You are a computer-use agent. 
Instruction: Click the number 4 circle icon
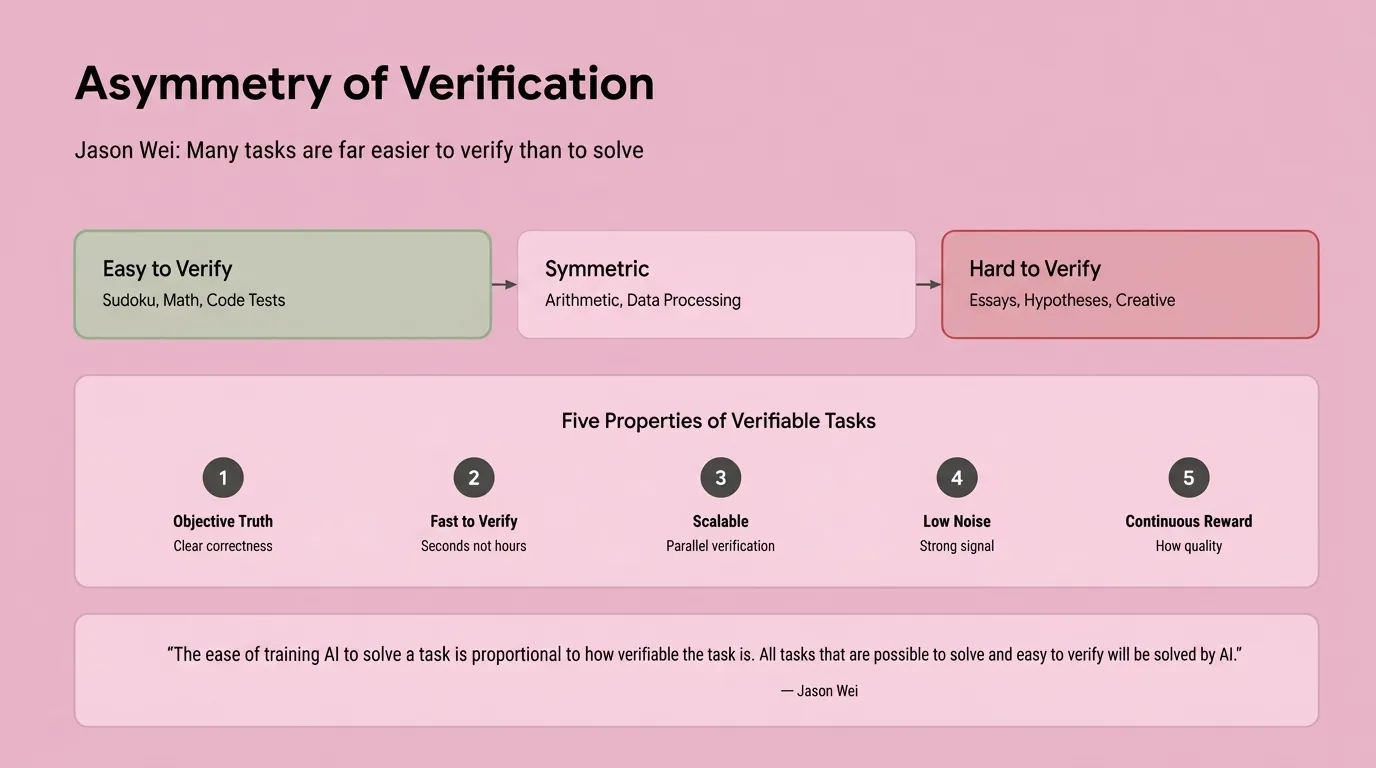coord(957,478)
